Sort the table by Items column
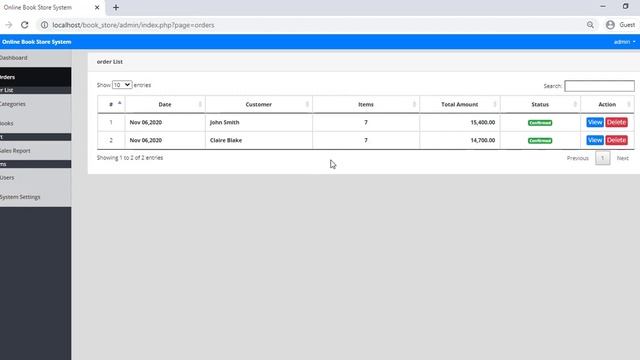This screenshot has width=640, height=360. pos(366,104)
